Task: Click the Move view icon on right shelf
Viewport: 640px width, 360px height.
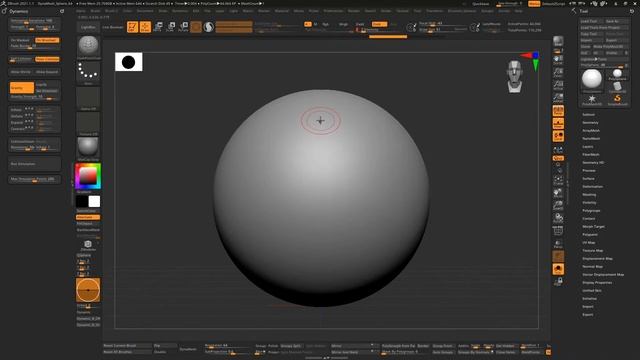Action: [x=558, y=193]
